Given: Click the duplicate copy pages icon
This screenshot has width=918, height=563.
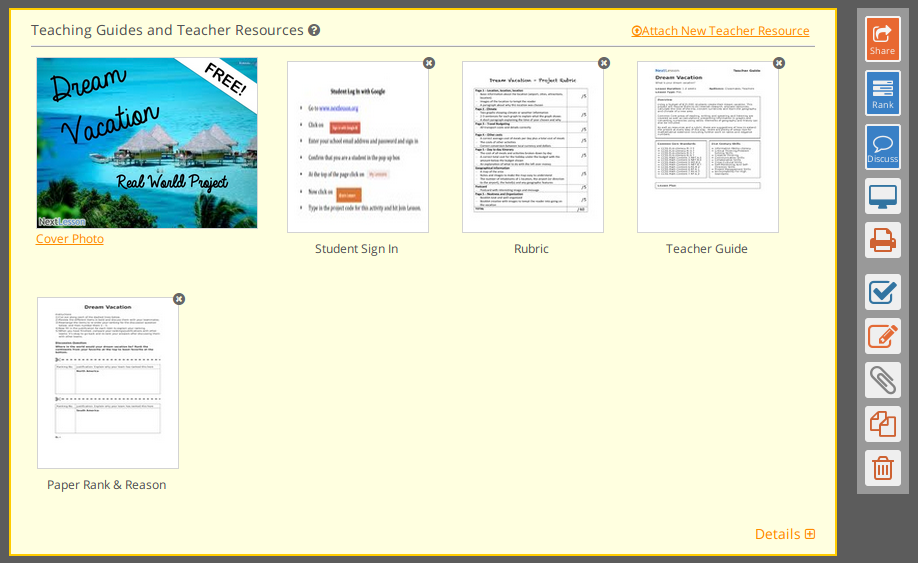Looking at the screenshot, I should click(x=882, y=424).
